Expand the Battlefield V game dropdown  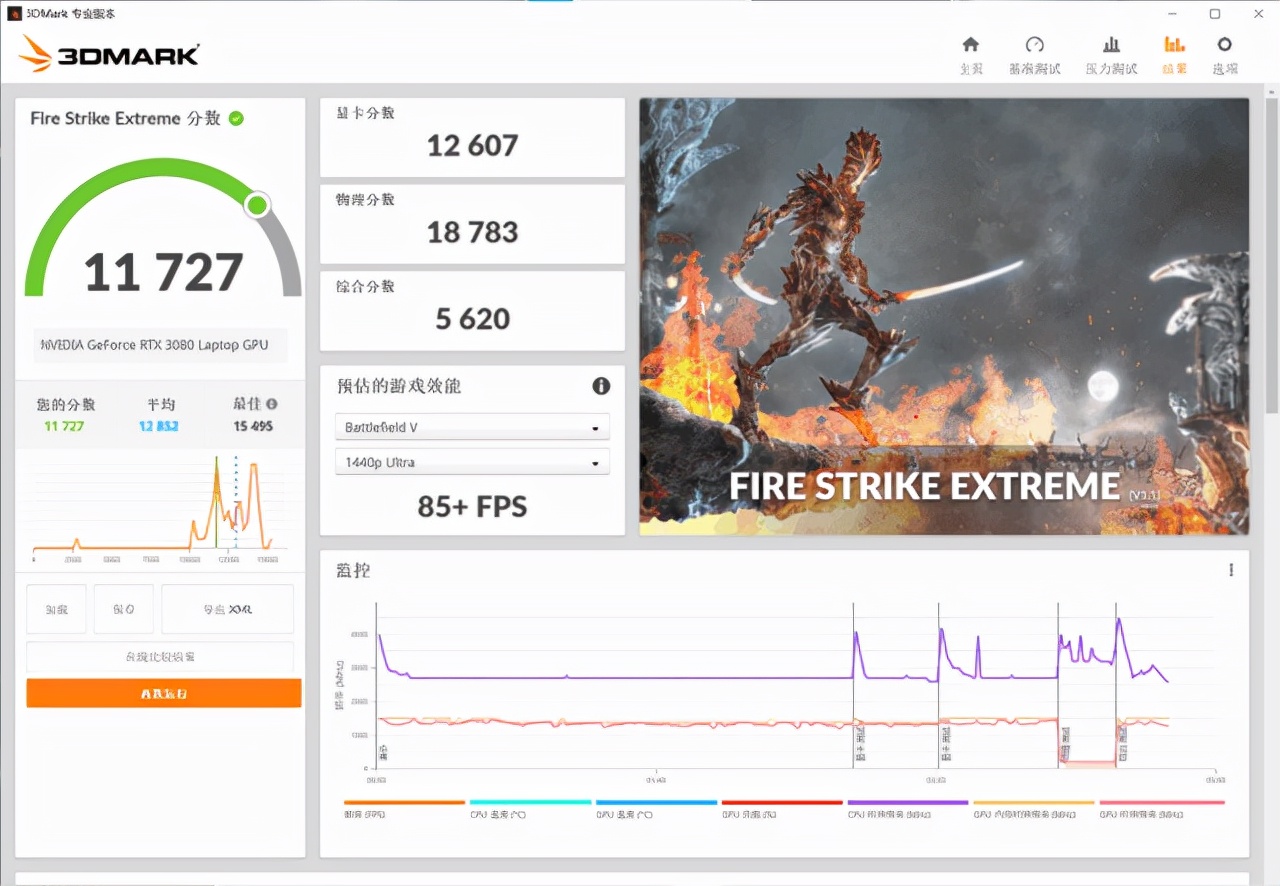pos(472,427)
